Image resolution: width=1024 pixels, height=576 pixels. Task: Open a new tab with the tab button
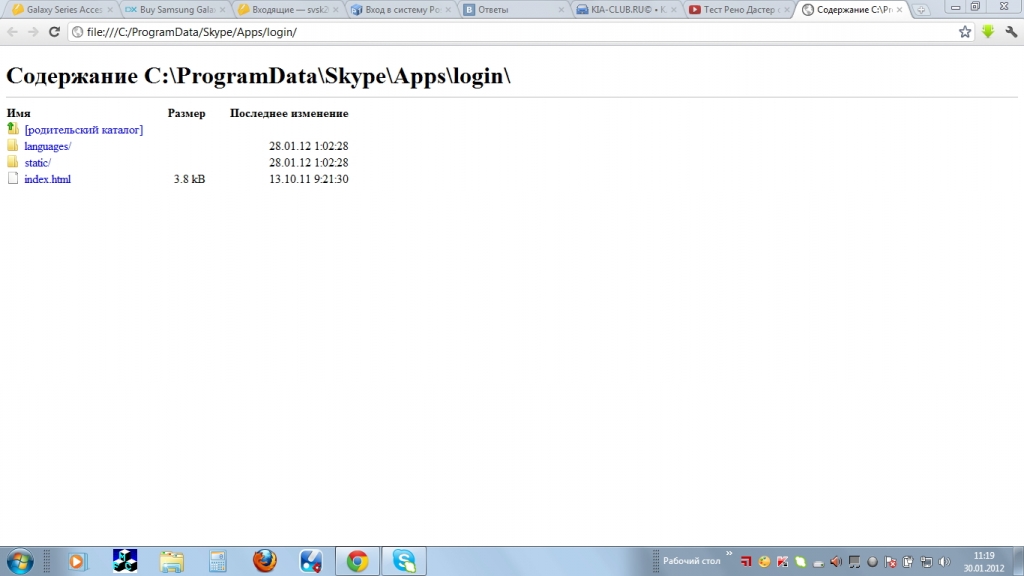pyautogui.click(x=921, y=10)
